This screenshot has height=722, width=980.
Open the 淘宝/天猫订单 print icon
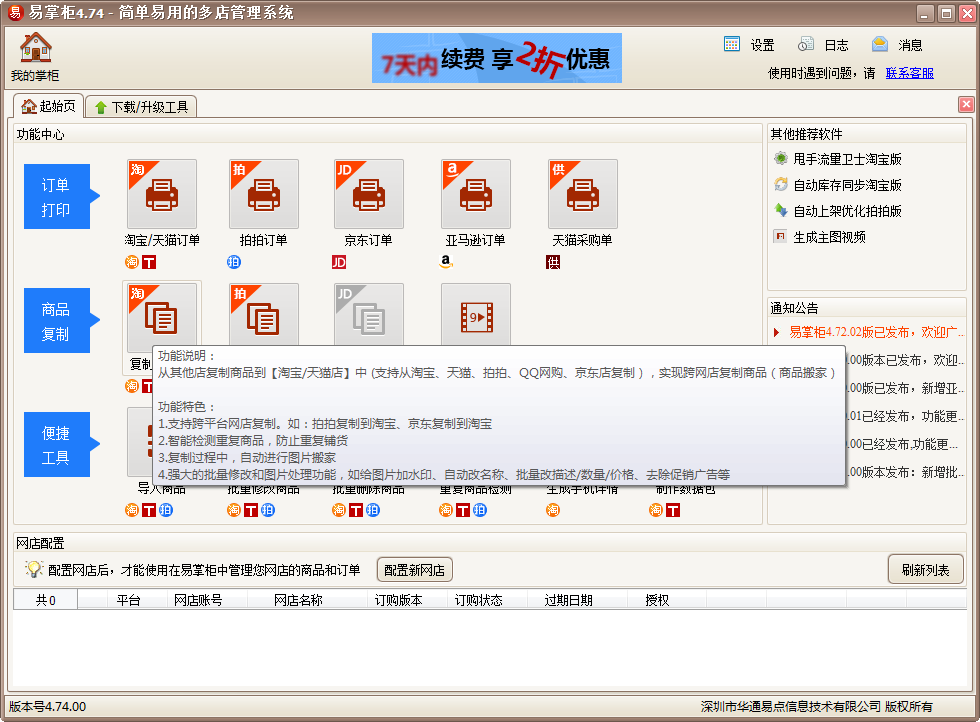162,194
